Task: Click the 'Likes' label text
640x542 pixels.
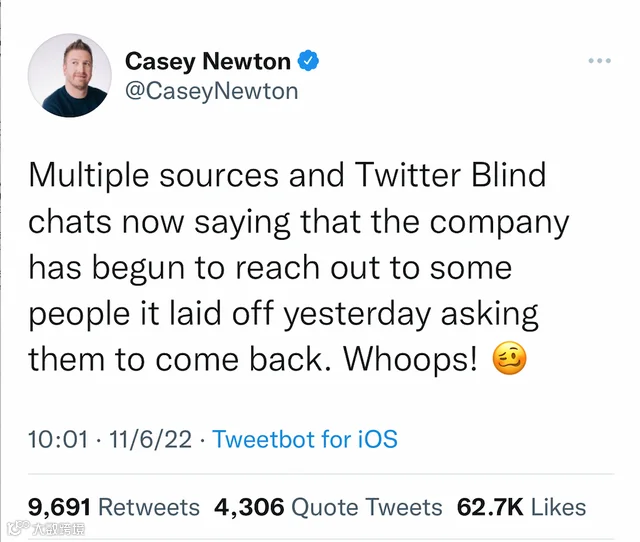Action: coord(558,507)
